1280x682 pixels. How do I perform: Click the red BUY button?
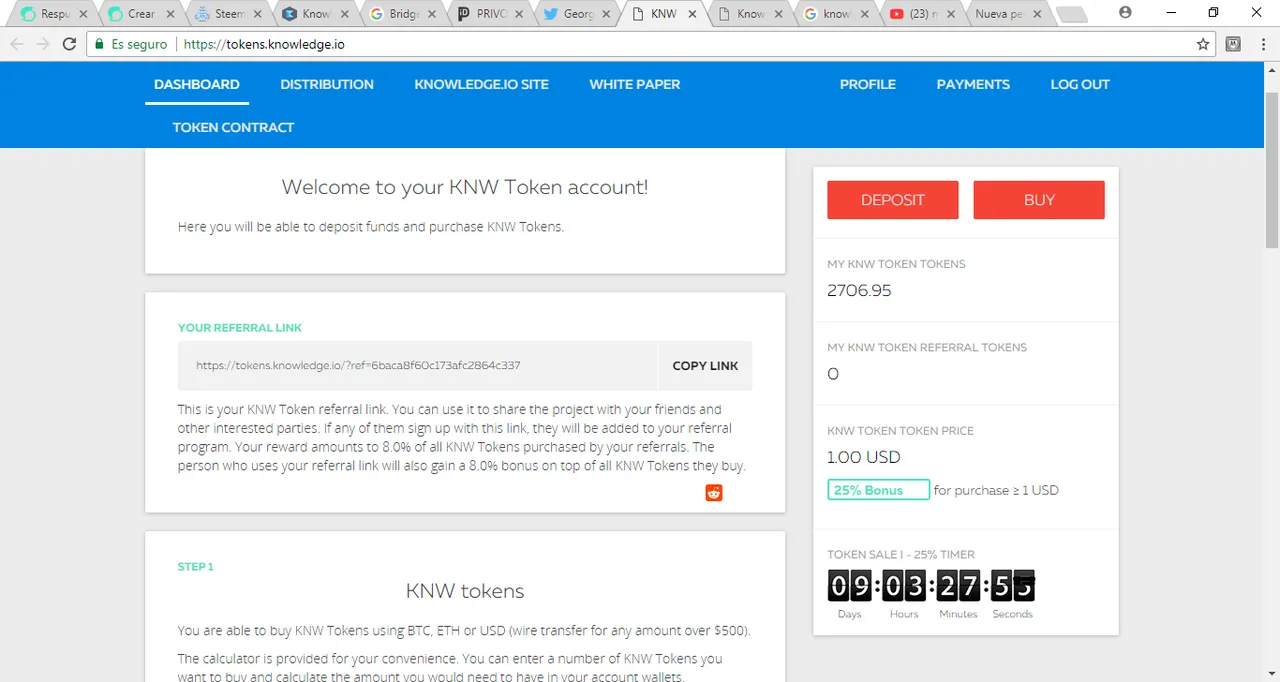tap(1039, 200)
